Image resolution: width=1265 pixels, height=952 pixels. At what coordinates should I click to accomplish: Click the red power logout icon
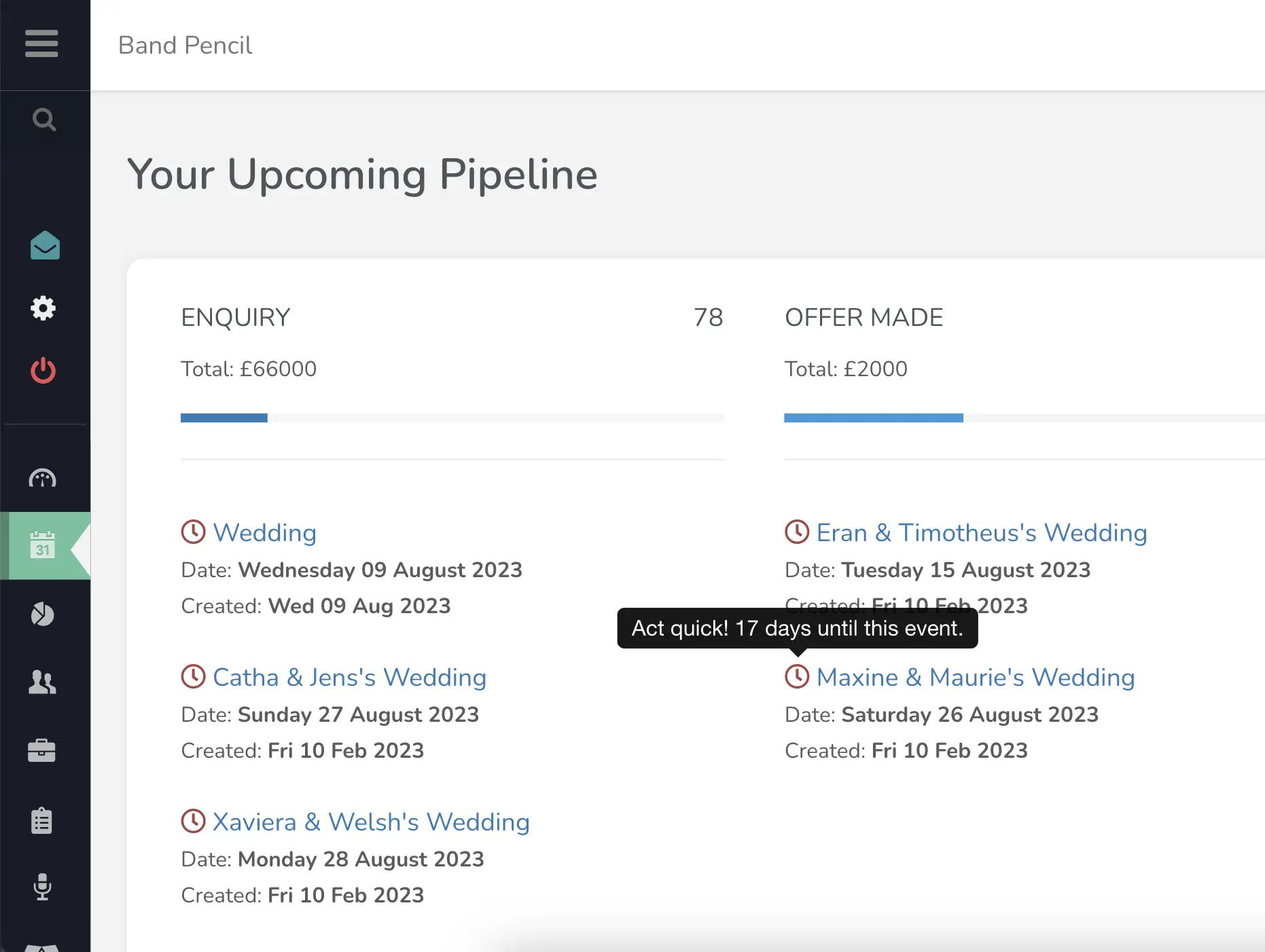43,370
